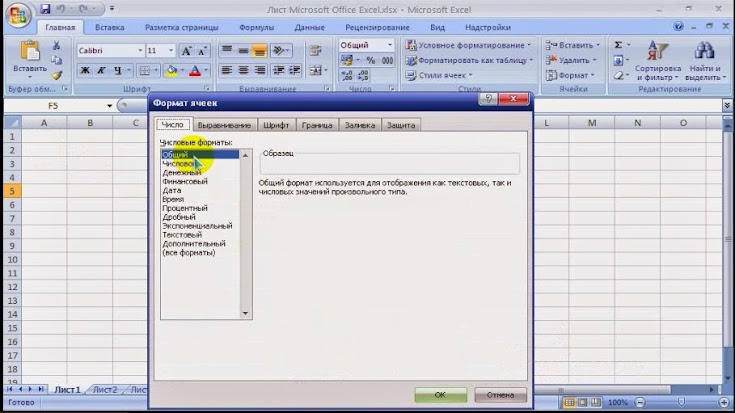Screen dimensions: 735x413
Task: Switch to the Вставка ribbon tab
Action: coord(110,27)
